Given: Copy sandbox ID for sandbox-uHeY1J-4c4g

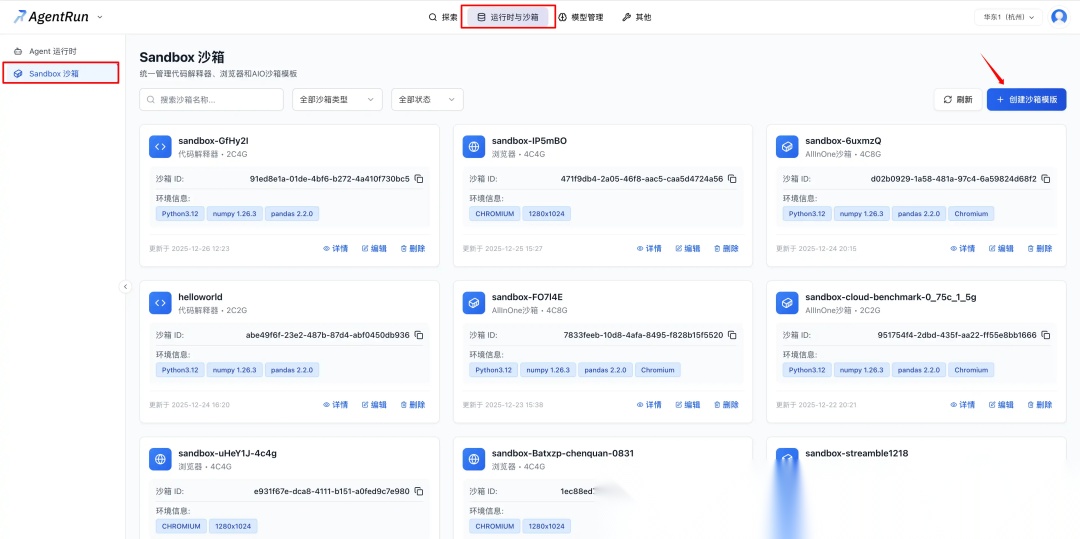Looking at the screenshot, I should pos(419,492).
